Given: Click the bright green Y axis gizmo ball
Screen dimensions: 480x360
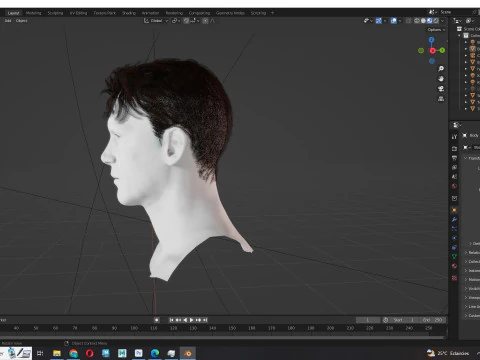Looking at the screenshot, I should coord(442,50).
